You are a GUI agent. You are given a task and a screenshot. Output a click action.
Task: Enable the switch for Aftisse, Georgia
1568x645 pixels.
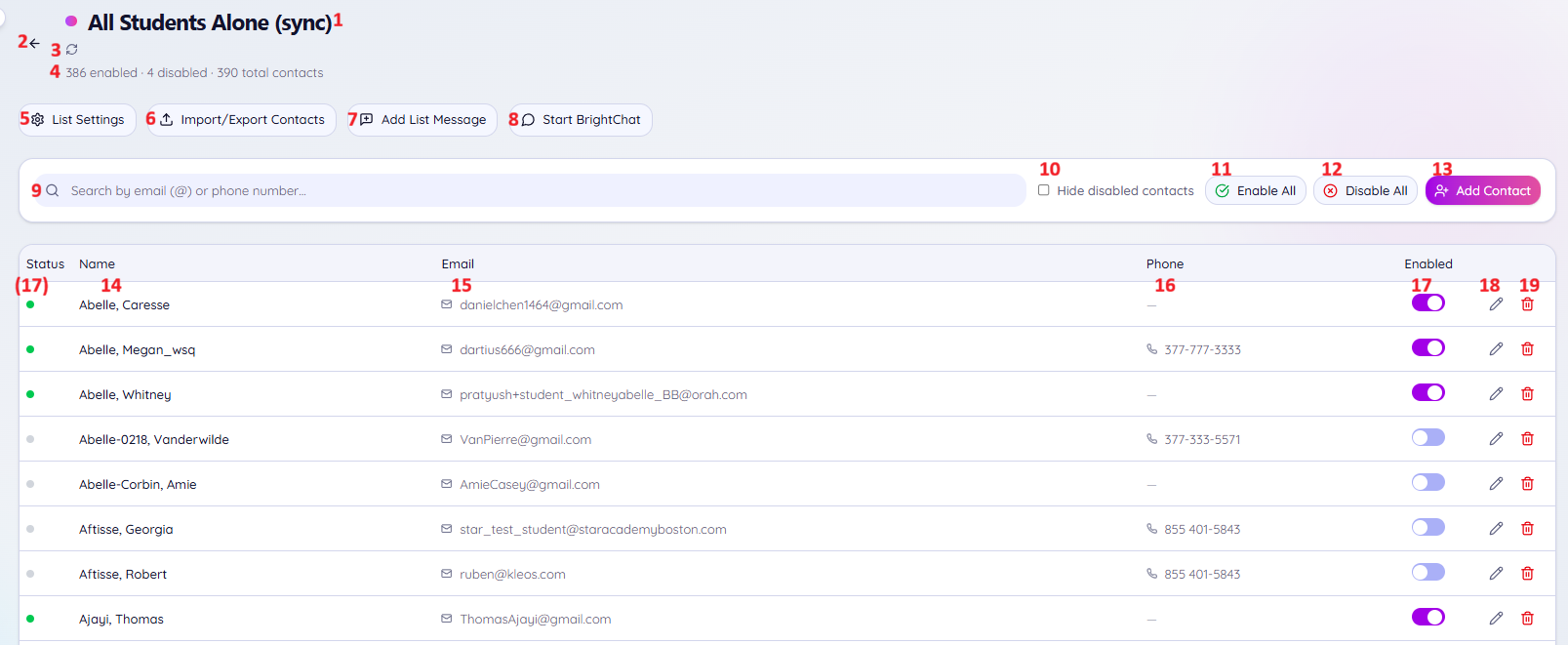1428,527
